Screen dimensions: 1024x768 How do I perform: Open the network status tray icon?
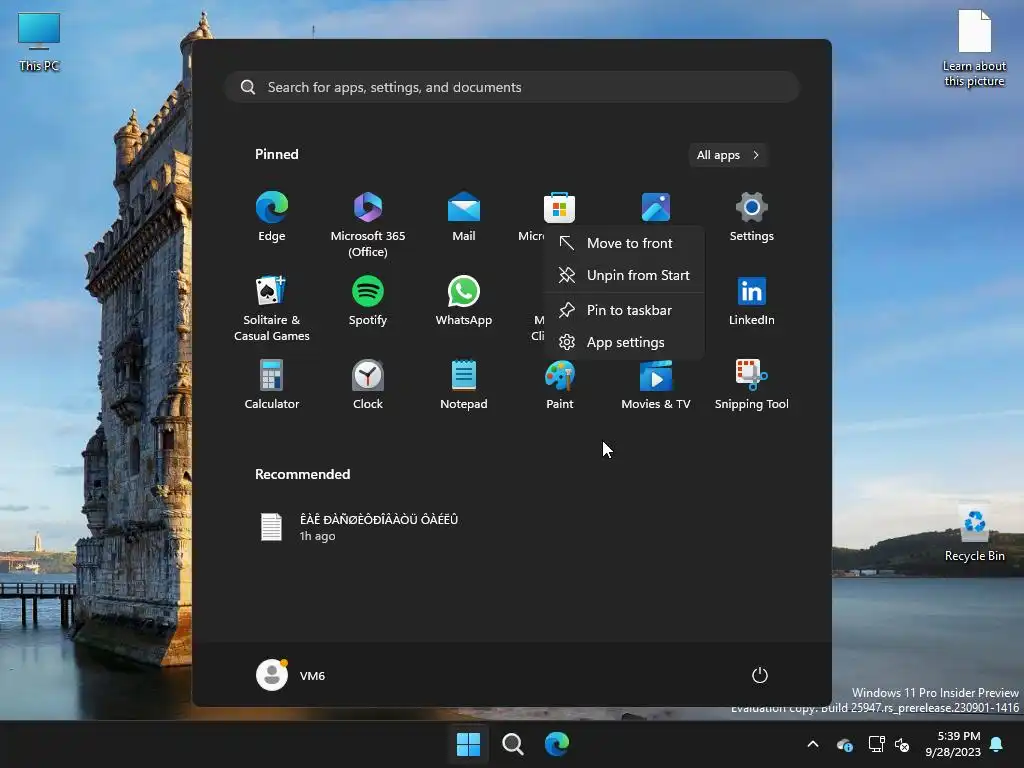click(x=876, y=744)
